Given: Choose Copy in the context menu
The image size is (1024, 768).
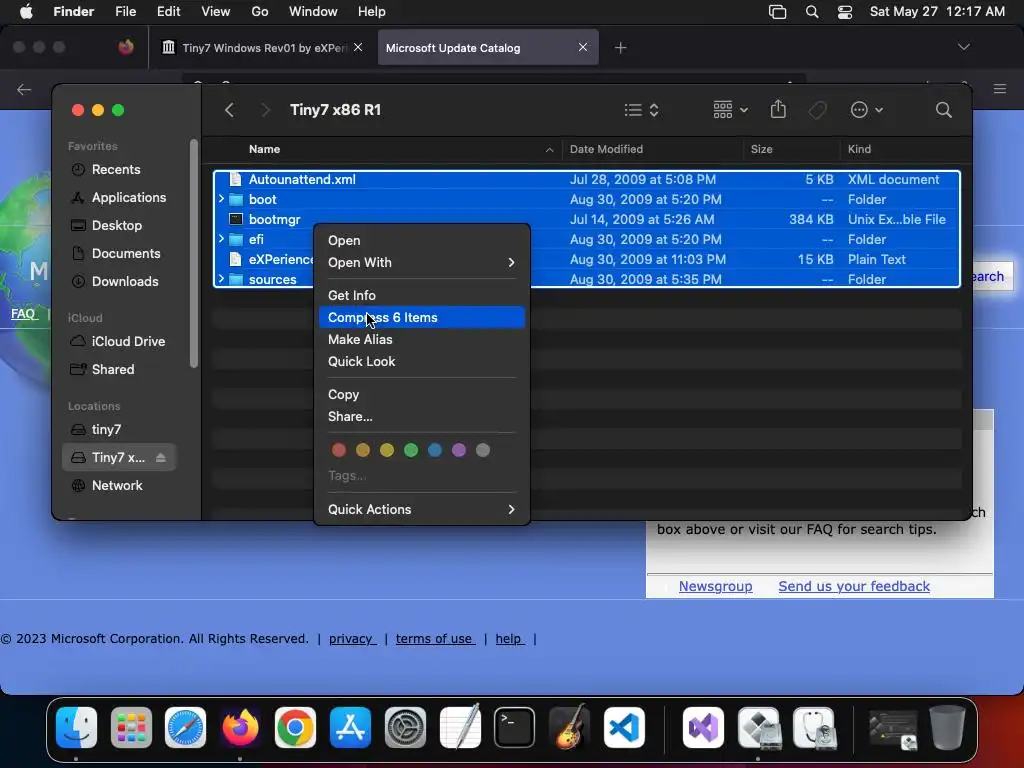Looking at the screenshot, I should click(x=422, y=394).
